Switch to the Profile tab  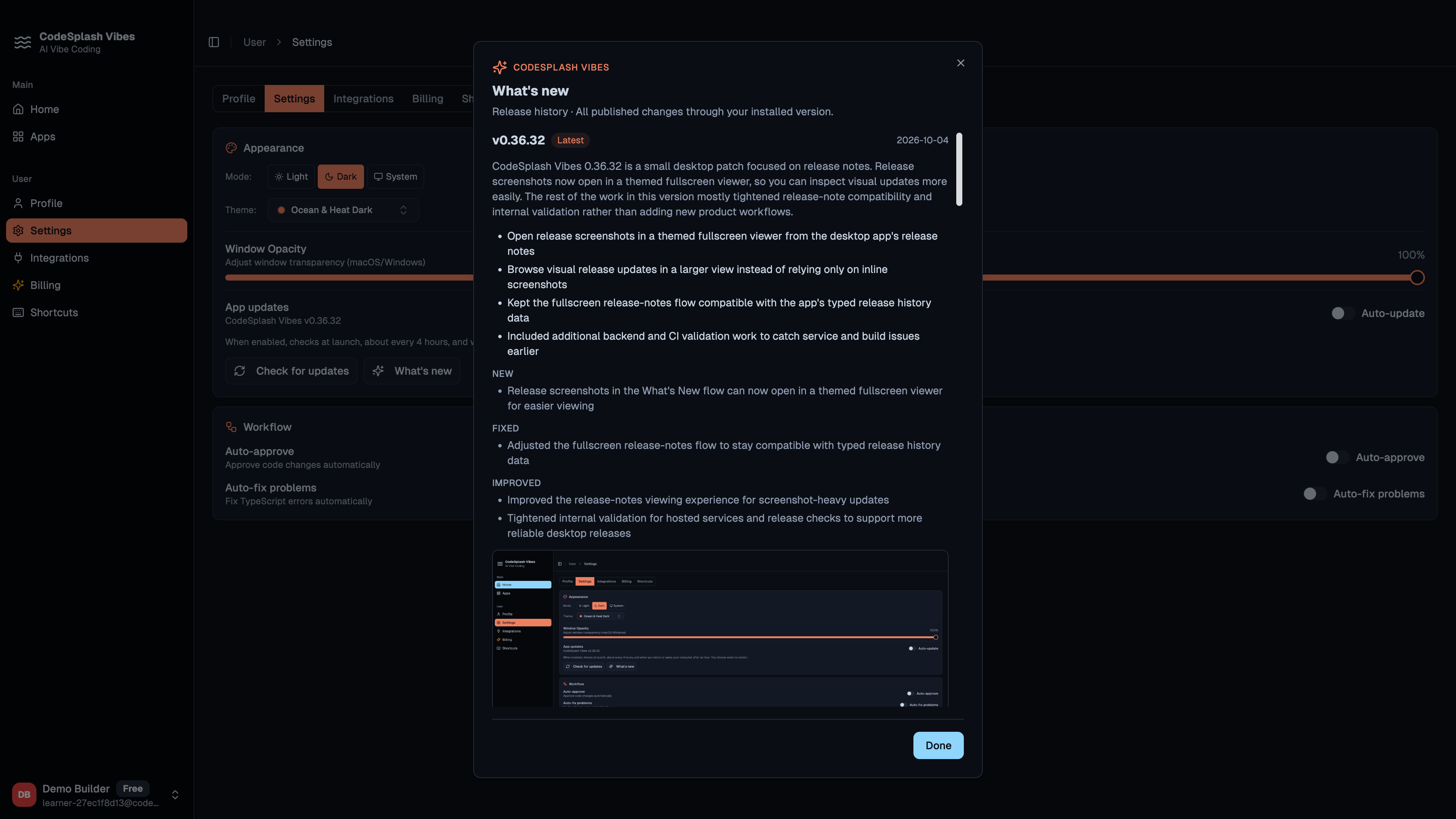pyautogui.click(x=238, y=99)
